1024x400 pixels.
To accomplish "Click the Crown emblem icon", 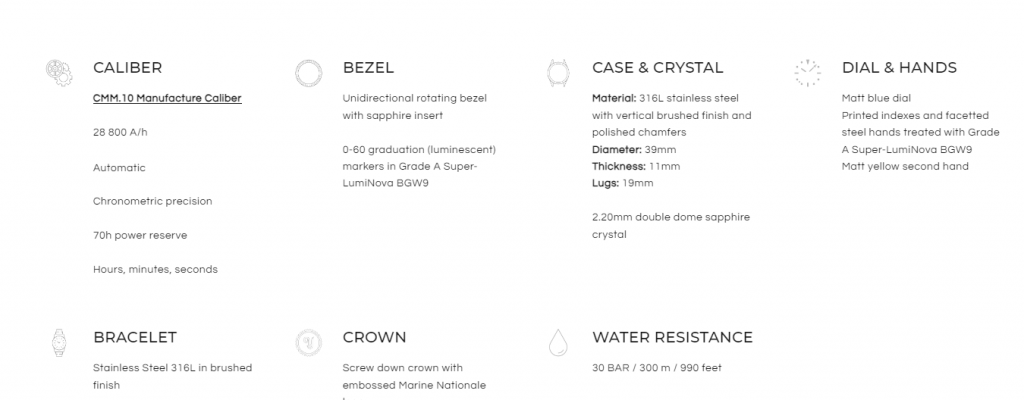I will pos(308,343).
